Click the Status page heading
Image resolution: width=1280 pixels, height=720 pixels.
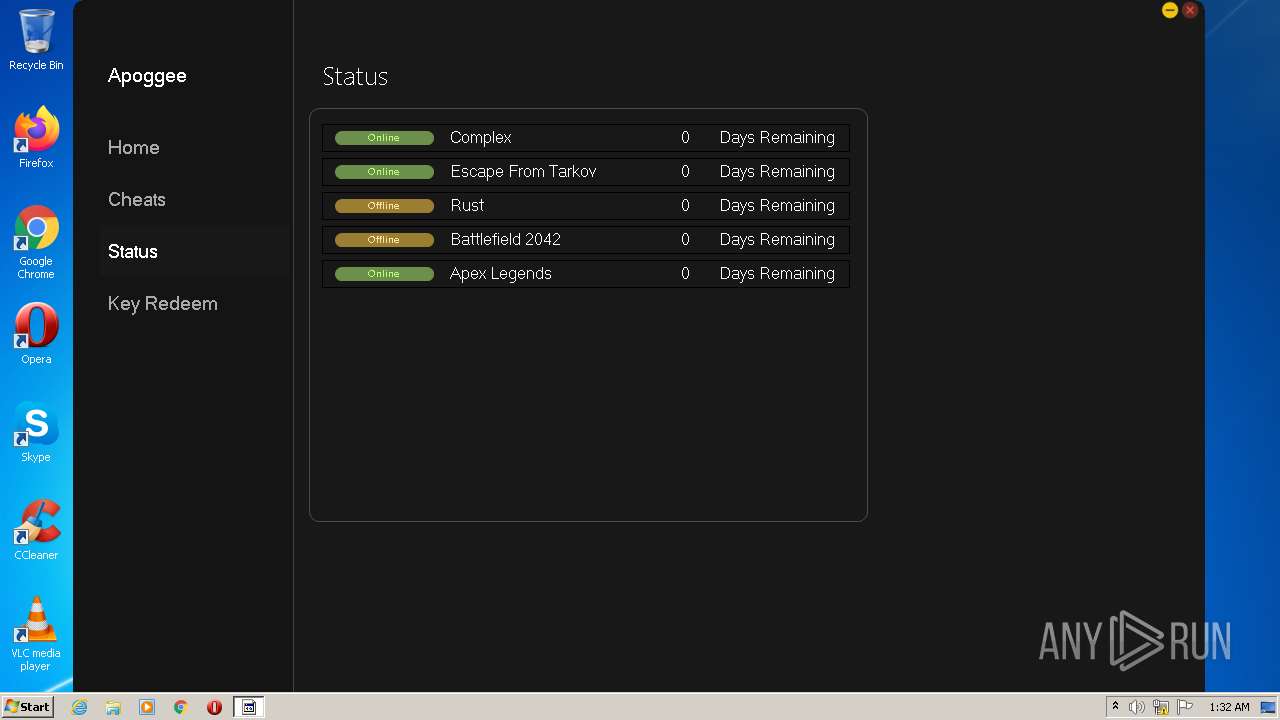coord(355,76)
